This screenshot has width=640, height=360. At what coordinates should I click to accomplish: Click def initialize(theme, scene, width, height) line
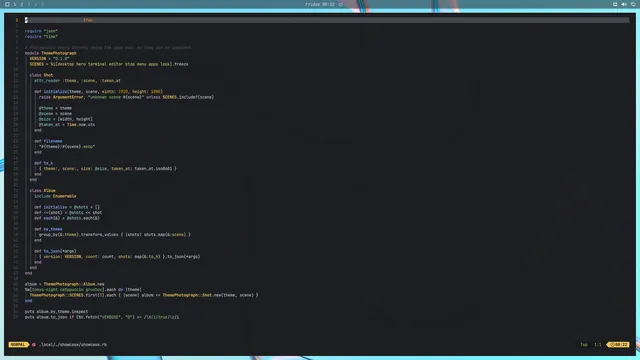pyautogui.click(x=98, y=91)
